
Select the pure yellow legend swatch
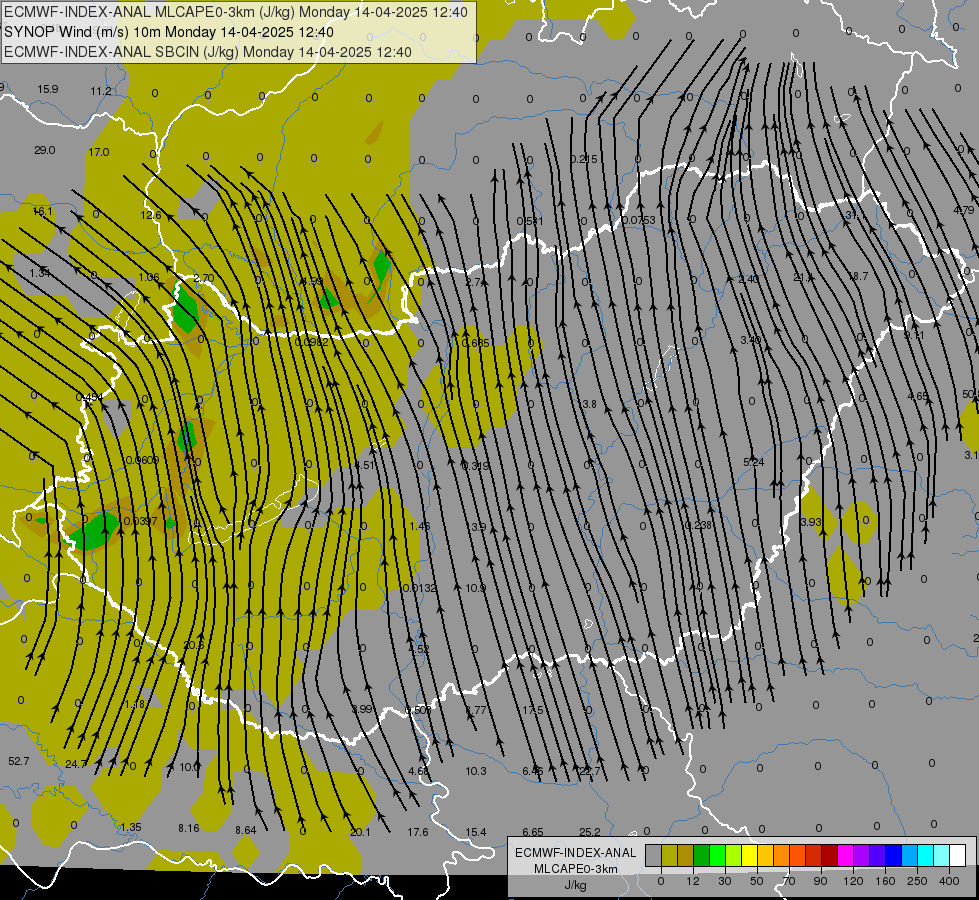point(749,855)
